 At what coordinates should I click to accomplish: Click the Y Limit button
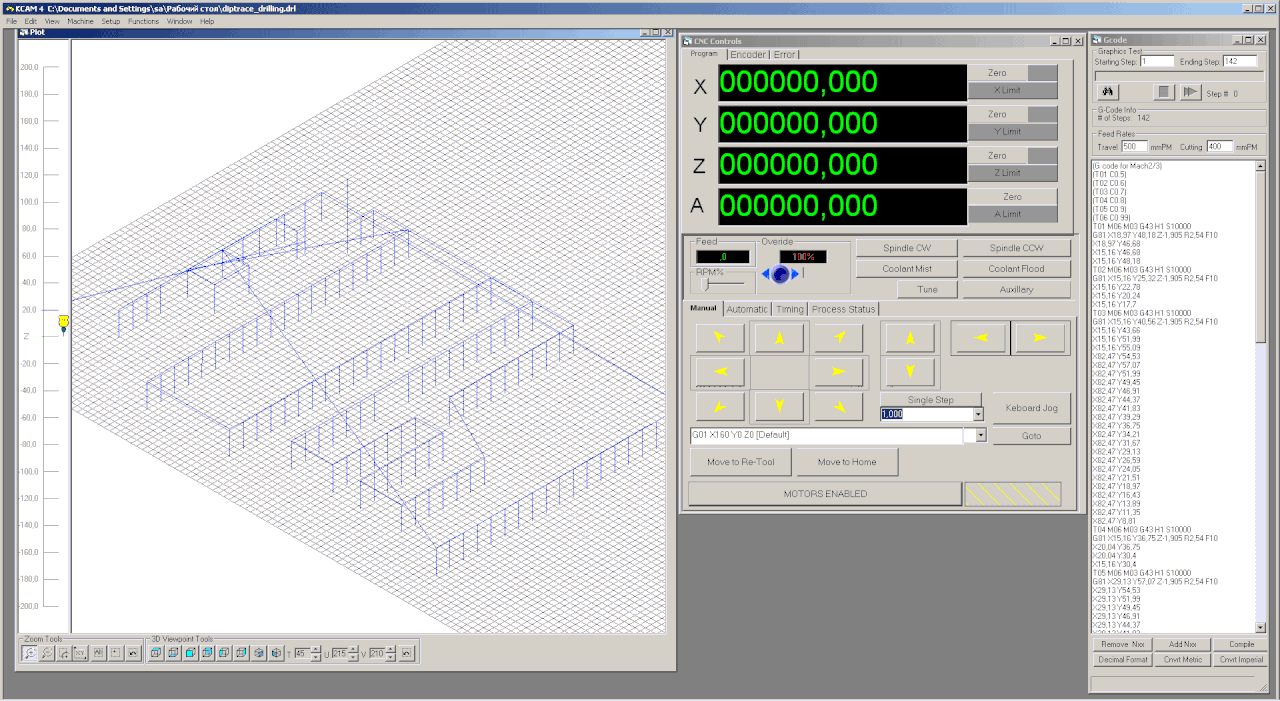pos(1012,132)
